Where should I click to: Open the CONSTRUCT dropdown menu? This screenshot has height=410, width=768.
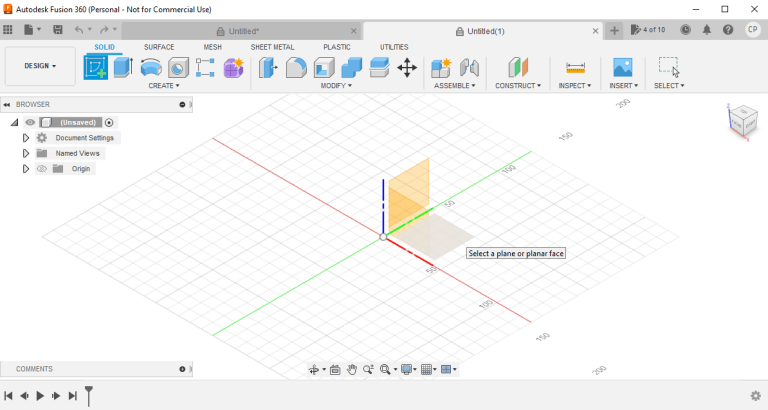point(518,86)
